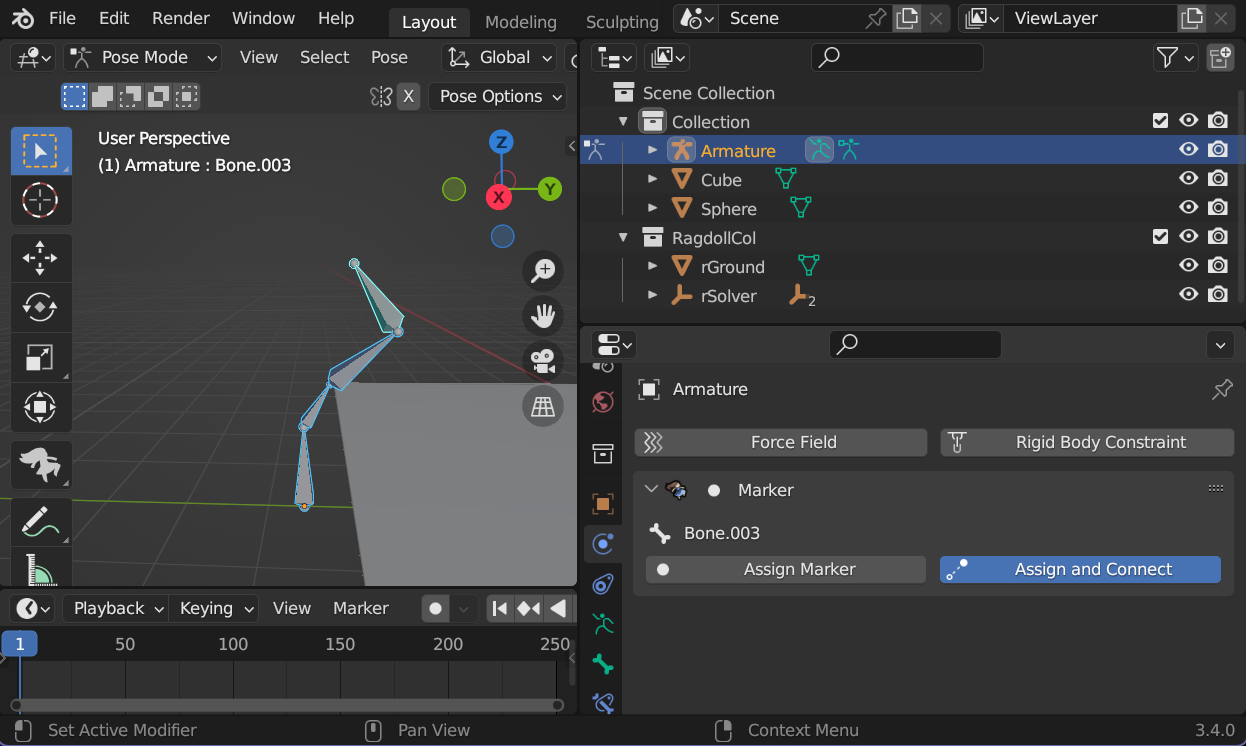This screenshot has height=746, width=1246.
Task: Select the Cursor tool in toolbar
Action: pyautogui.click(x=40, y=200)
